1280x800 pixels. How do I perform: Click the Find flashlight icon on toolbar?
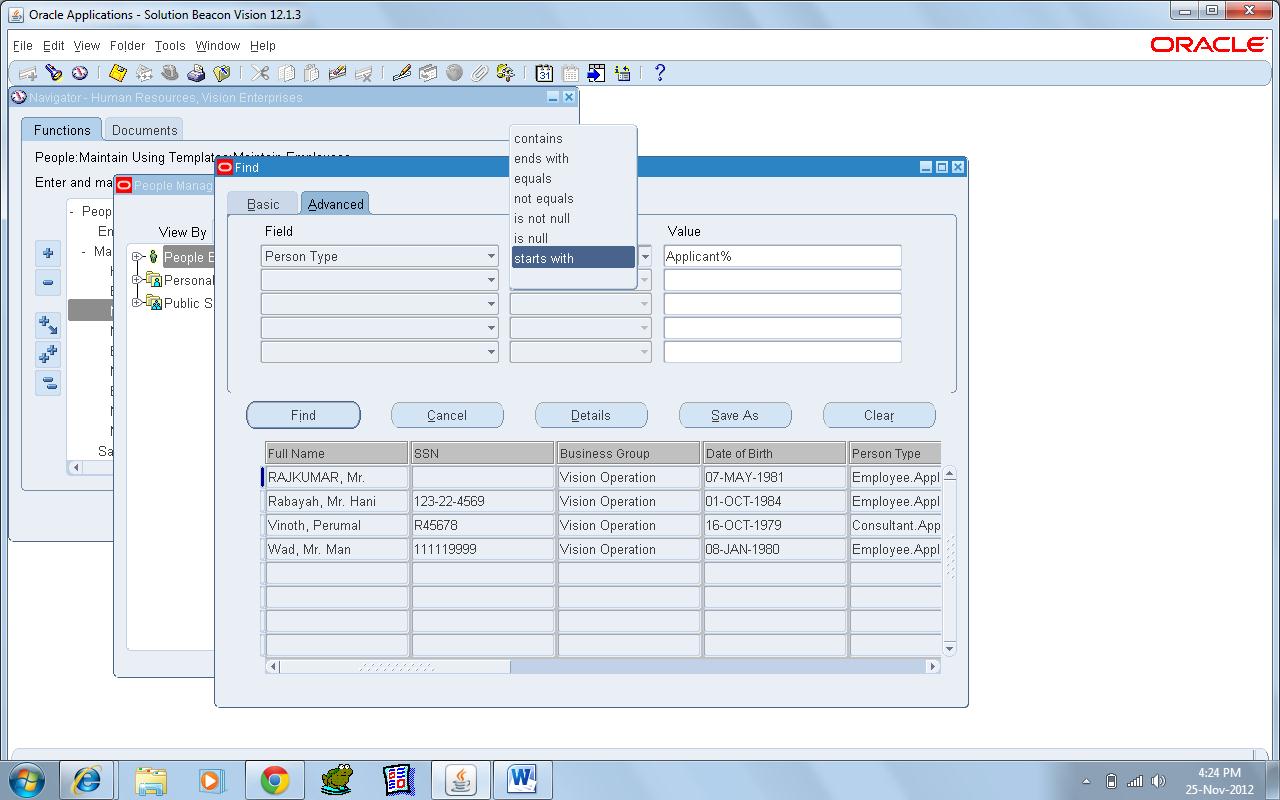(x=53, y=73)
